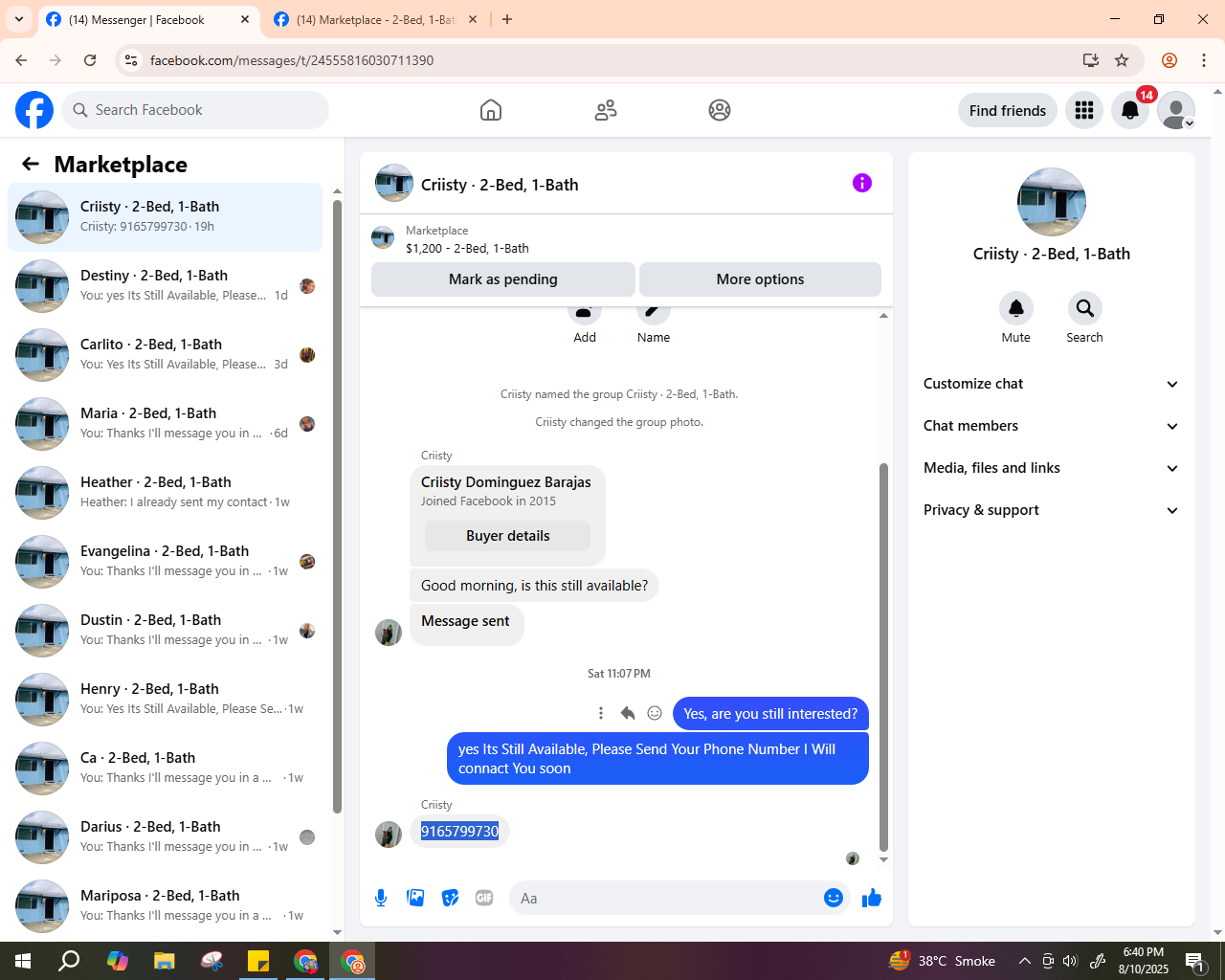Attach a file with the photo icon
The height and width of the screenshot is (980, 1225).
tap(415, 898)
